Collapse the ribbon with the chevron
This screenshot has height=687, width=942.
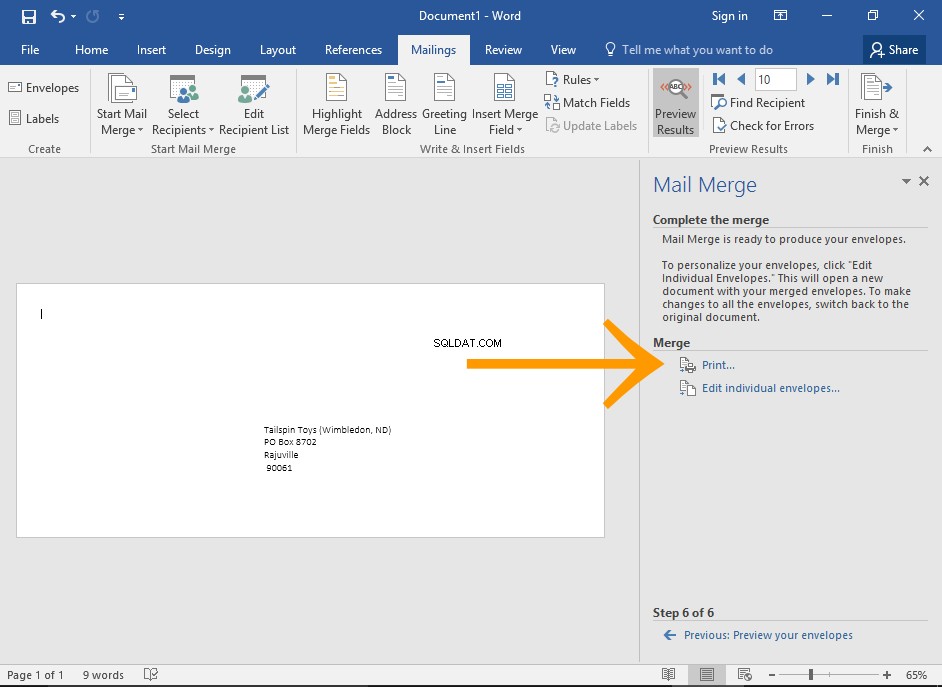click(x=928, y=149)
